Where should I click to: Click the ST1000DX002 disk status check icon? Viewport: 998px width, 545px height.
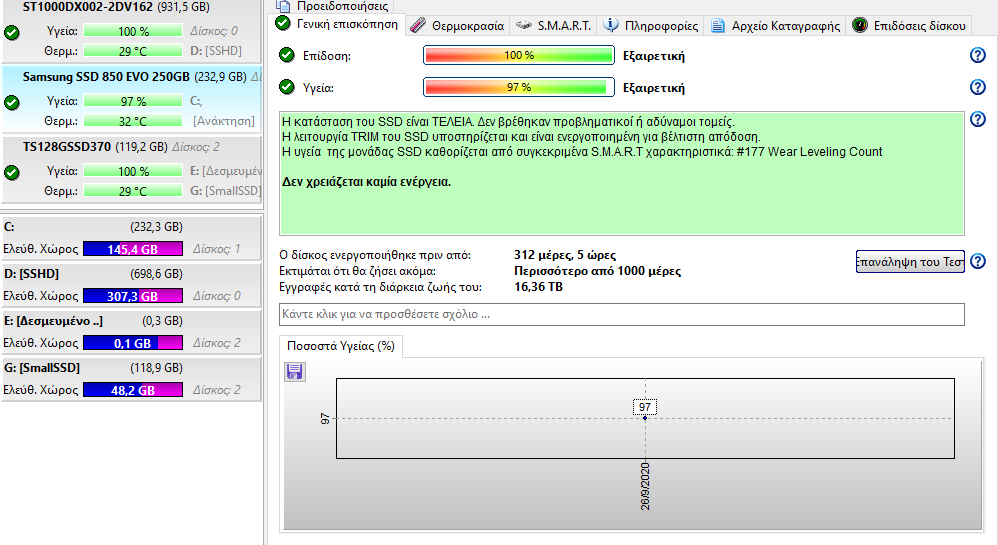pos(11,32)
